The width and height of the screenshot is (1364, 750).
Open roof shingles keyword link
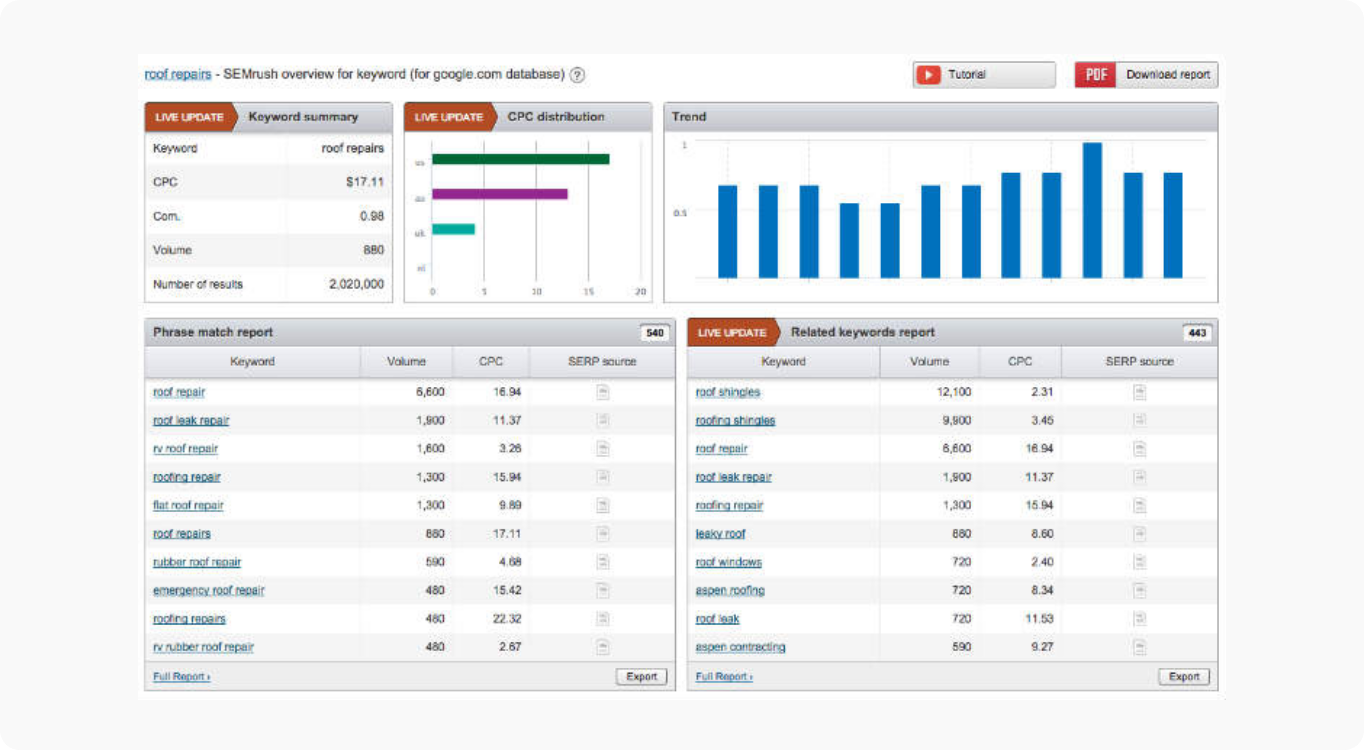tap(728, 392)
